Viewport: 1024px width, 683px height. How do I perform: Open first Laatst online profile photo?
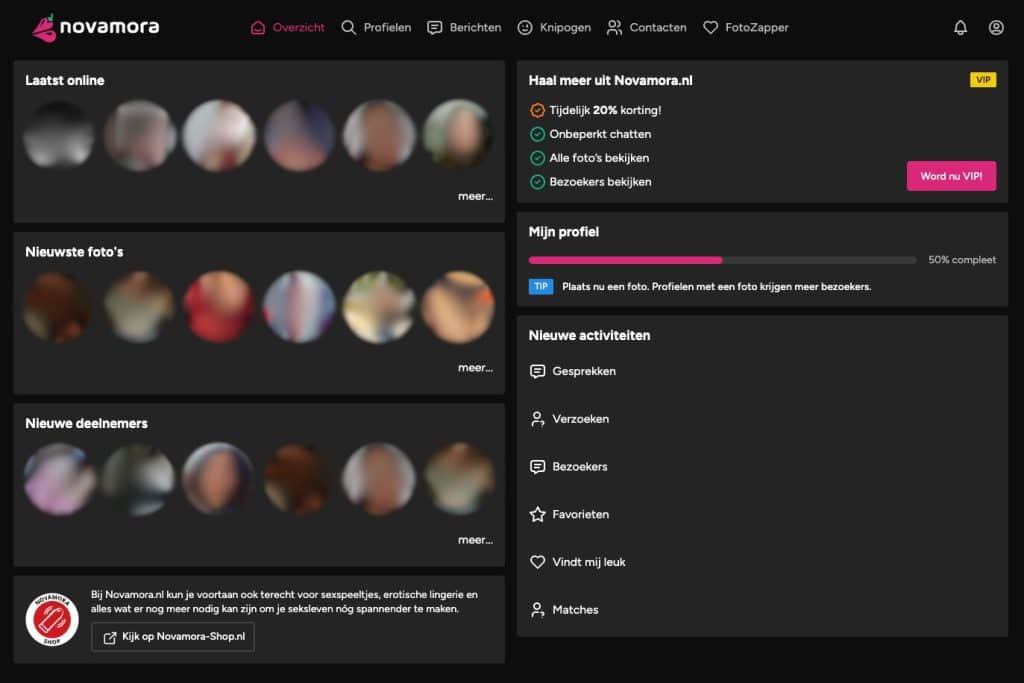[x=59, y=135]
